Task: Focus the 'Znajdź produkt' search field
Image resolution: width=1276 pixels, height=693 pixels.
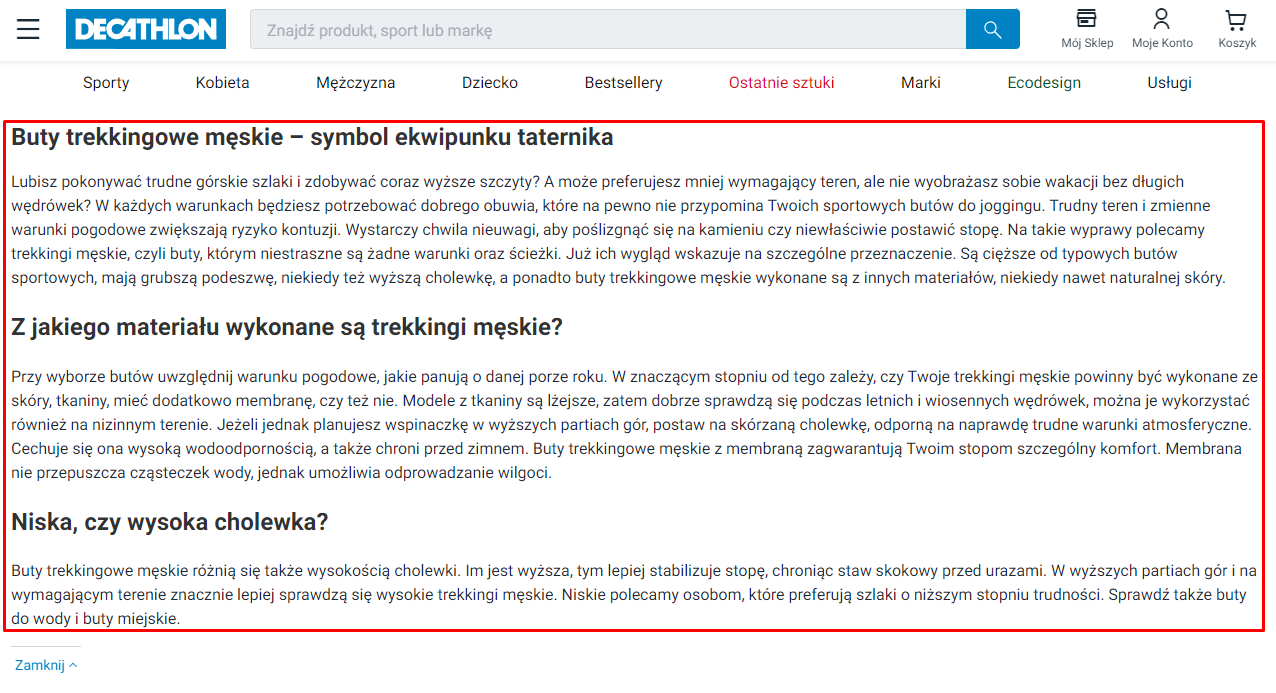Action: tap(608, 29)
